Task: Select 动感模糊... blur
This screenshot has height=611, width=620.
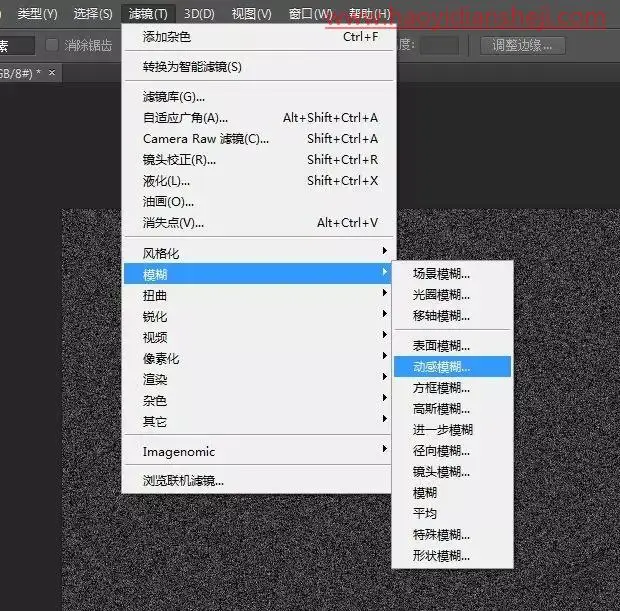Action: point(453,367)
